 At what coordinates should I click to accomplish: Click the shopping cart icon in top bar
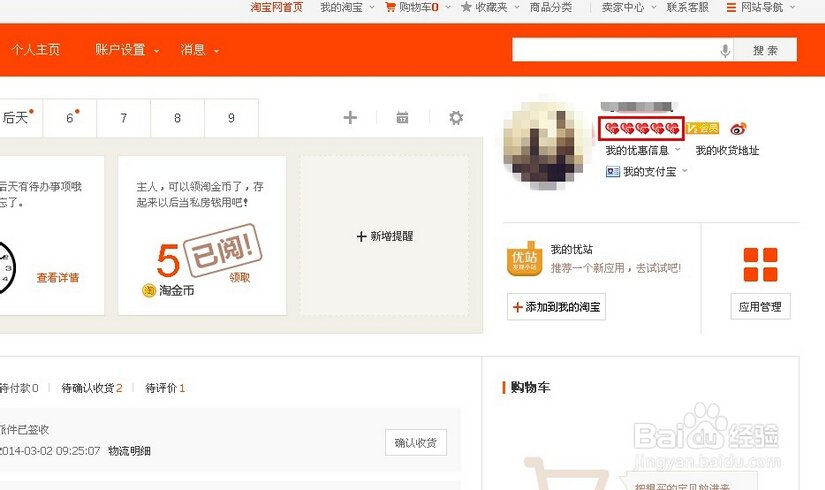click(390, 7)
